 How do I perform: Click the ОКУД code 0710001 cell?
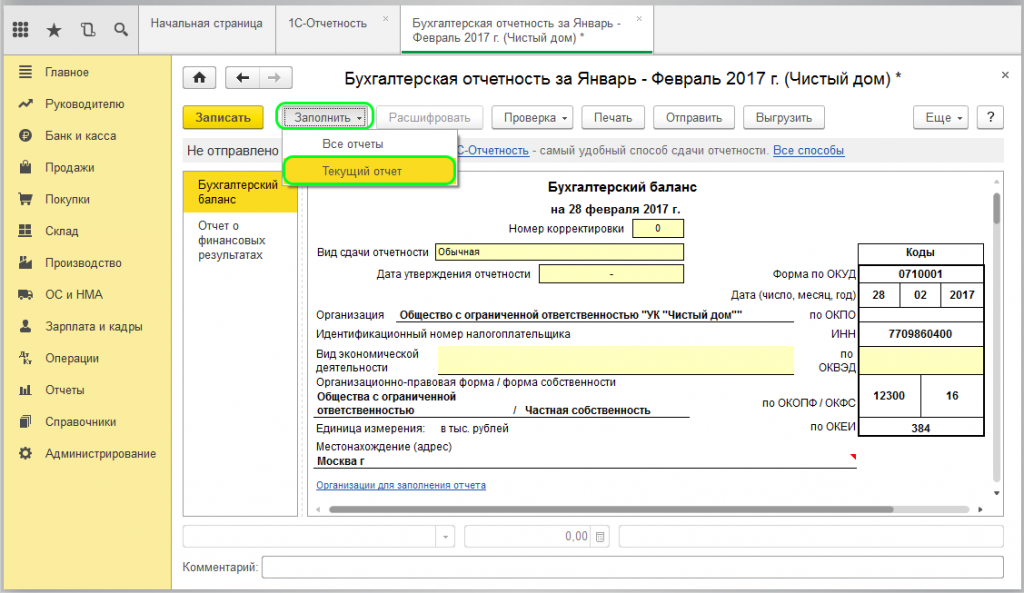(921, 274)
